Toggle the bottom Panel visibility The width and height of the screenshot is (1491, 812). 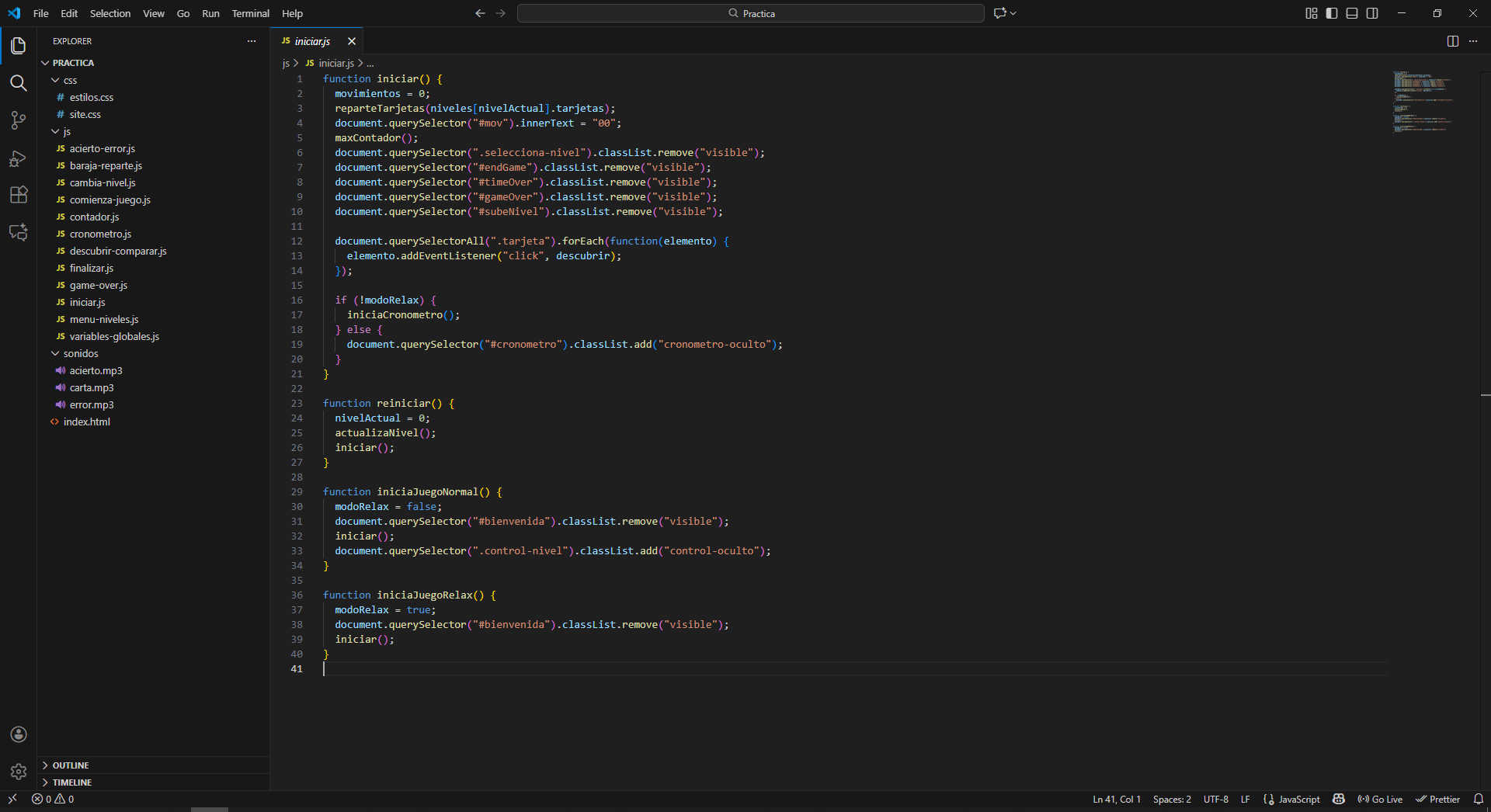tap(1352, 13)
